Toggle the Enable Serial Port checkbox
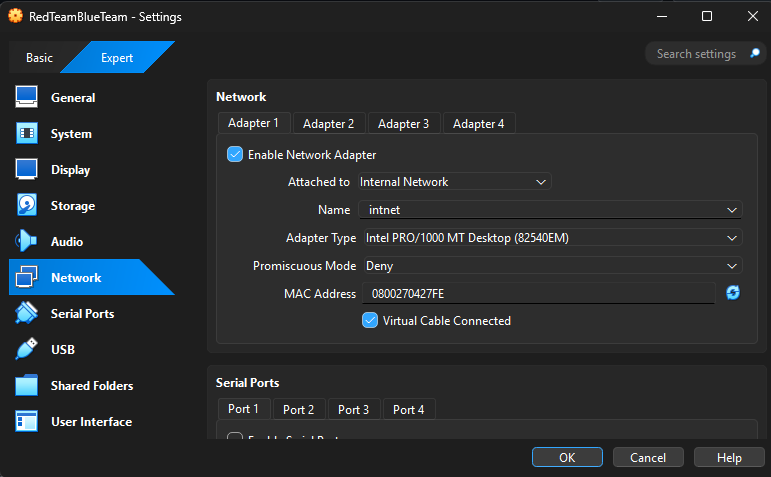The image size is (771, 477). (x=235, y=436)
